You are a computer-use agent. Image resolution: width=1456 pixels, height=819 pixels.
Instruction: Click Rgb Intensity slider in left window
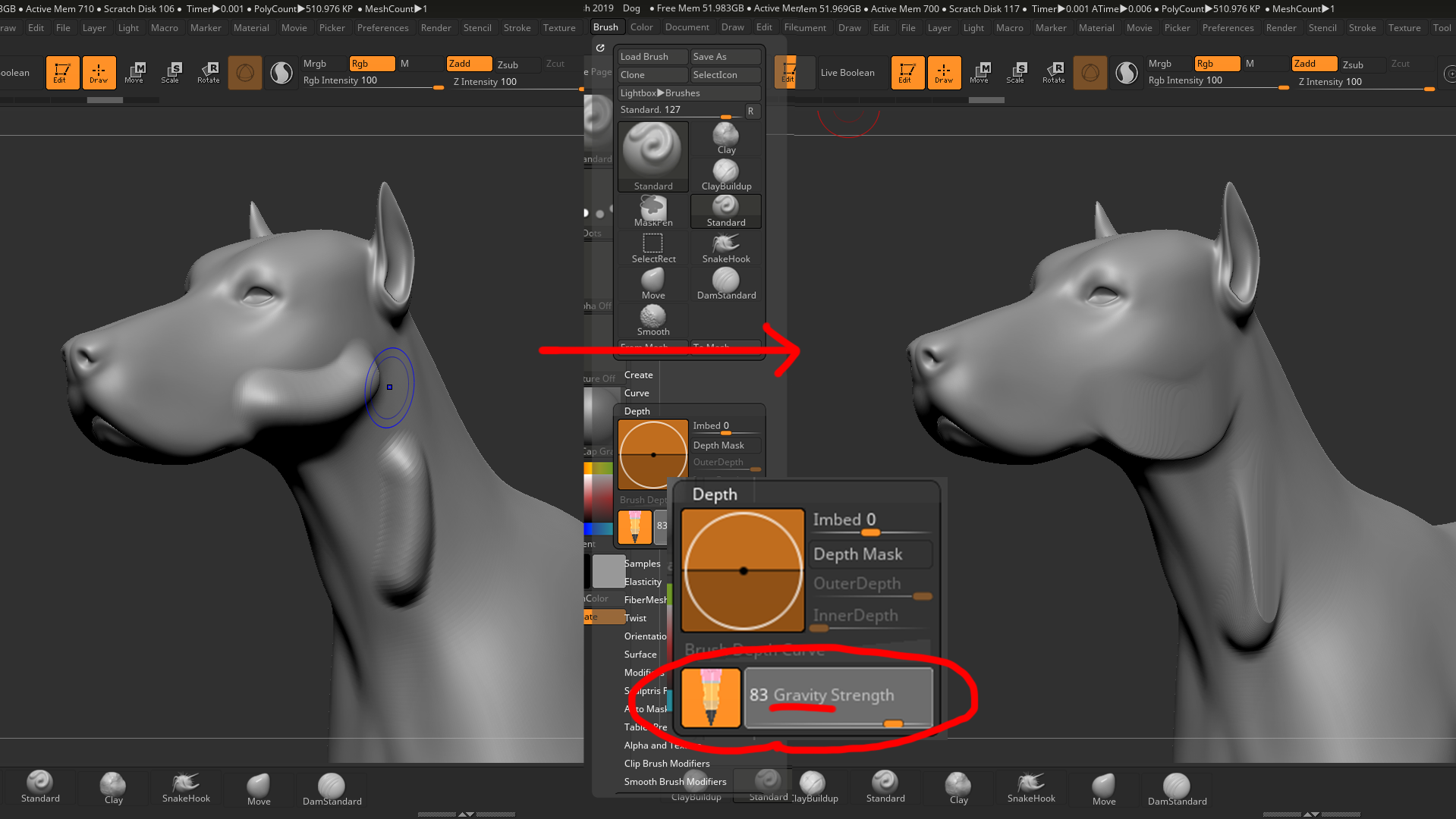click(x=373, y=82)
